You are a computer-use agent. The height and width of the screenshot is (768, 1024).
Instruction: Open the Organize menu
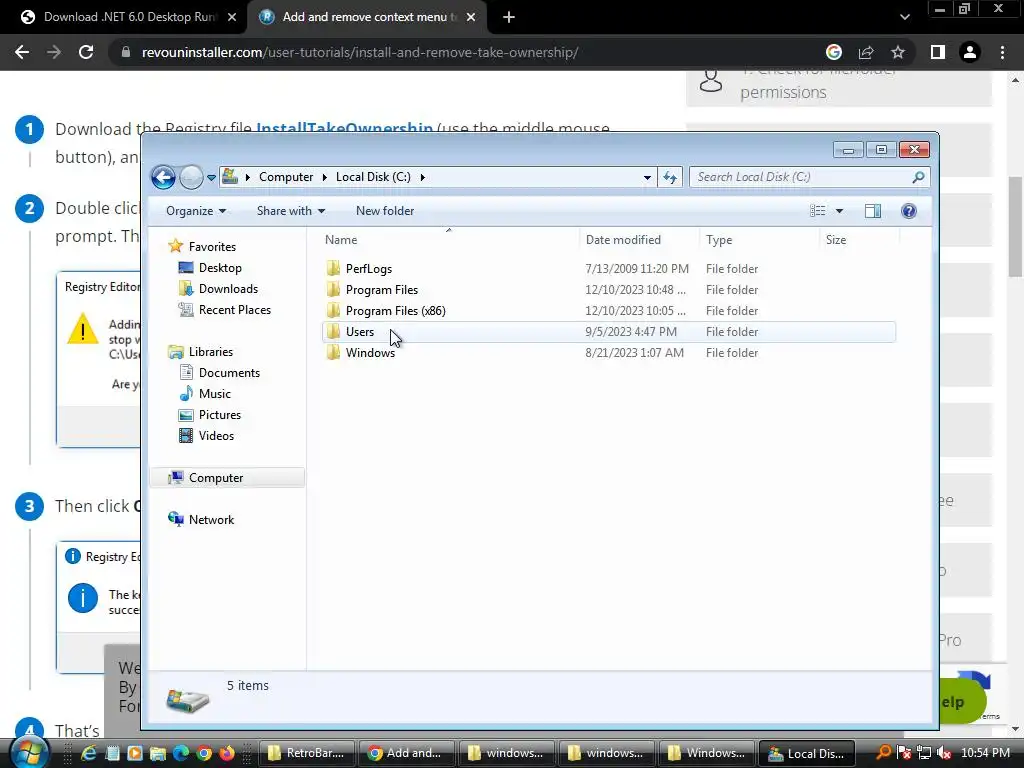point(196,211)
